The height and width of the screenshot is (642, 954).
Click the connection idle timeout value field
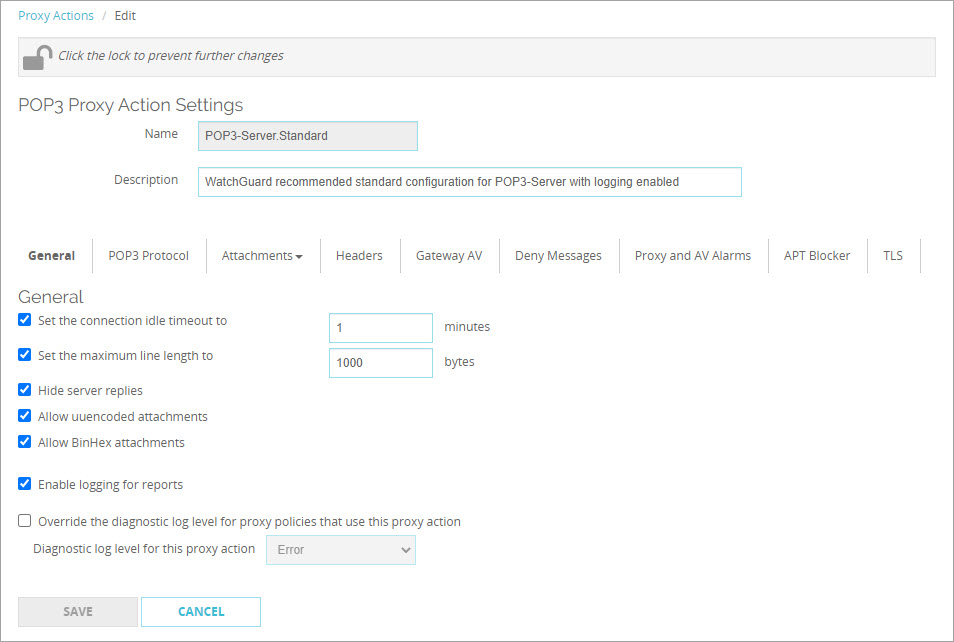380,327
